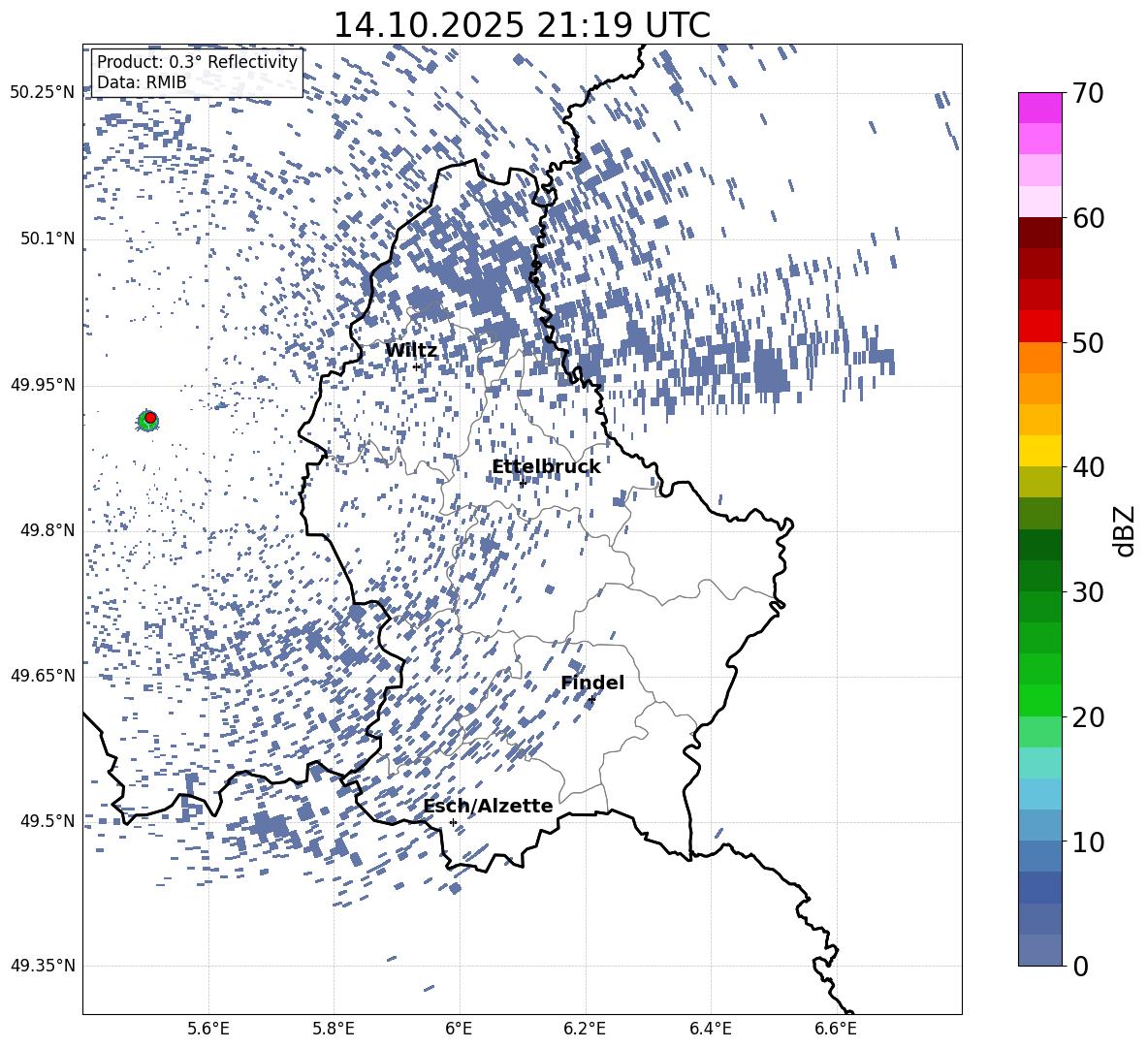This screenshot has height=1048, width=1148.
Task: Click the slate-blue bottom colorbar segment
Action: (x=1040, y=950)
